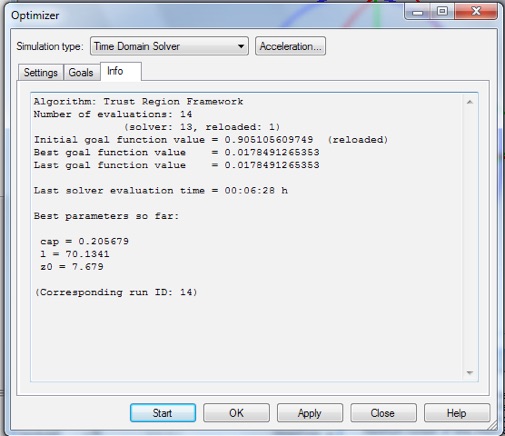505x436 pixels.
Task: Click the scroll-down arrow in Info box
Action: click(470, 372)
